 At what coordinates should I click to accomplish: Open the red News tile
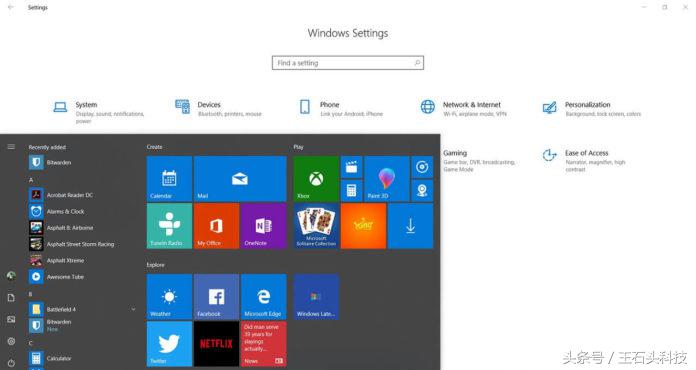click(264, 344)
